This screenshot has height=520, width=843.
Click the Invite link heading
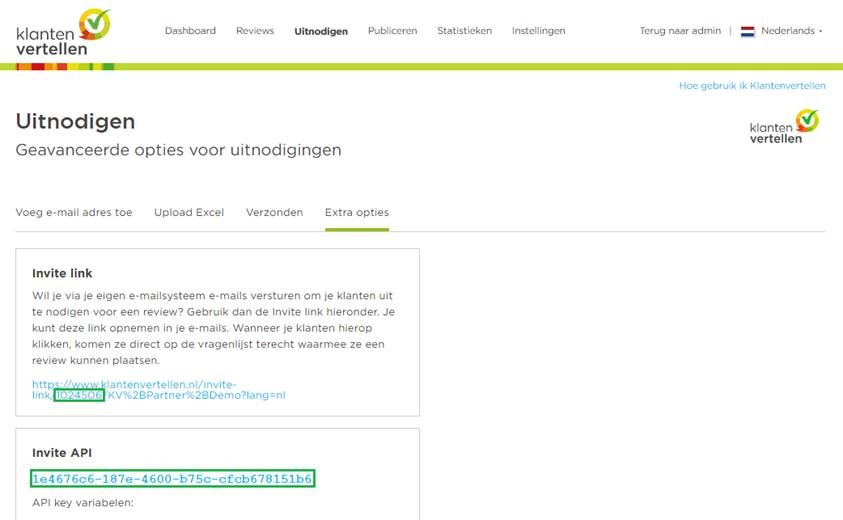62,273
